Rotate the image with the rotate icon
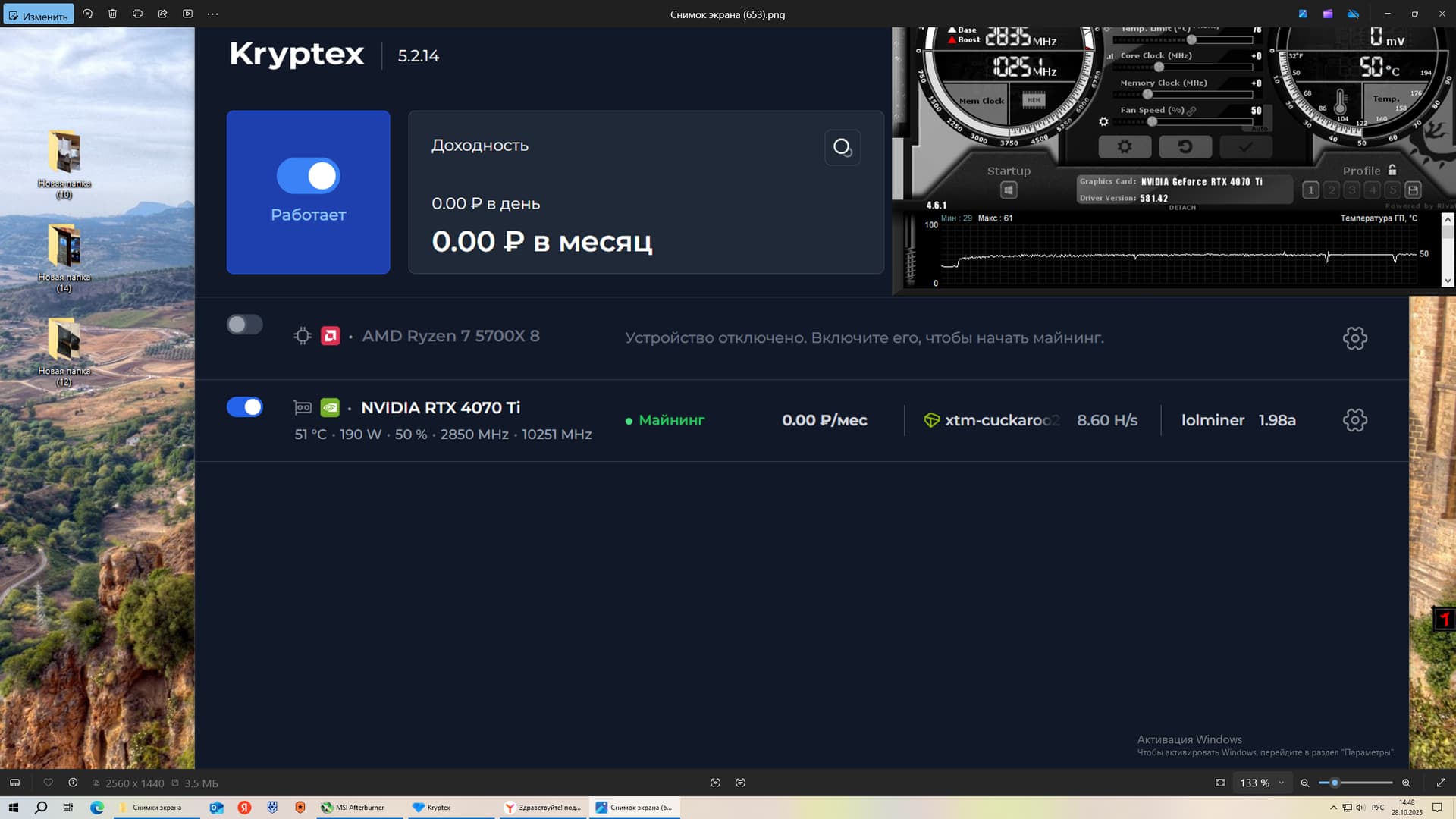Image resolution: width=1456 pixels, height=819 pixels. pyautogui.click(x=88, y=14)
